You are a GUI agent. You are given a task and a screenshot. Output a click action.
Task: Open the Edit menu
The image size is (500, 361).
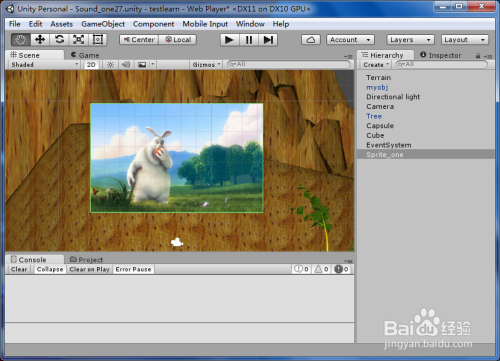35,24
